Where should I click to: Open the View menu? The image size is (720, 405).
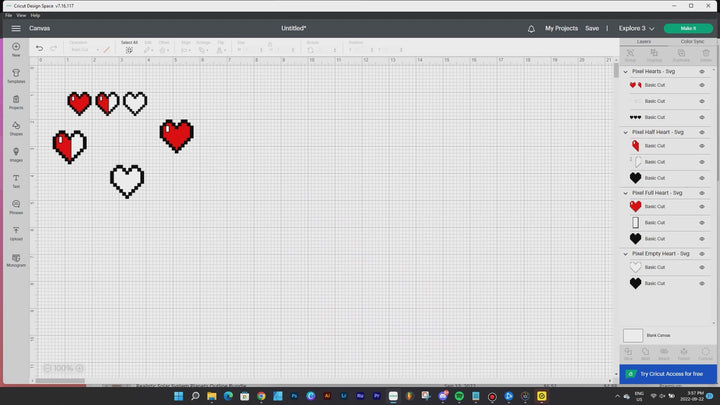coord(22,15)
